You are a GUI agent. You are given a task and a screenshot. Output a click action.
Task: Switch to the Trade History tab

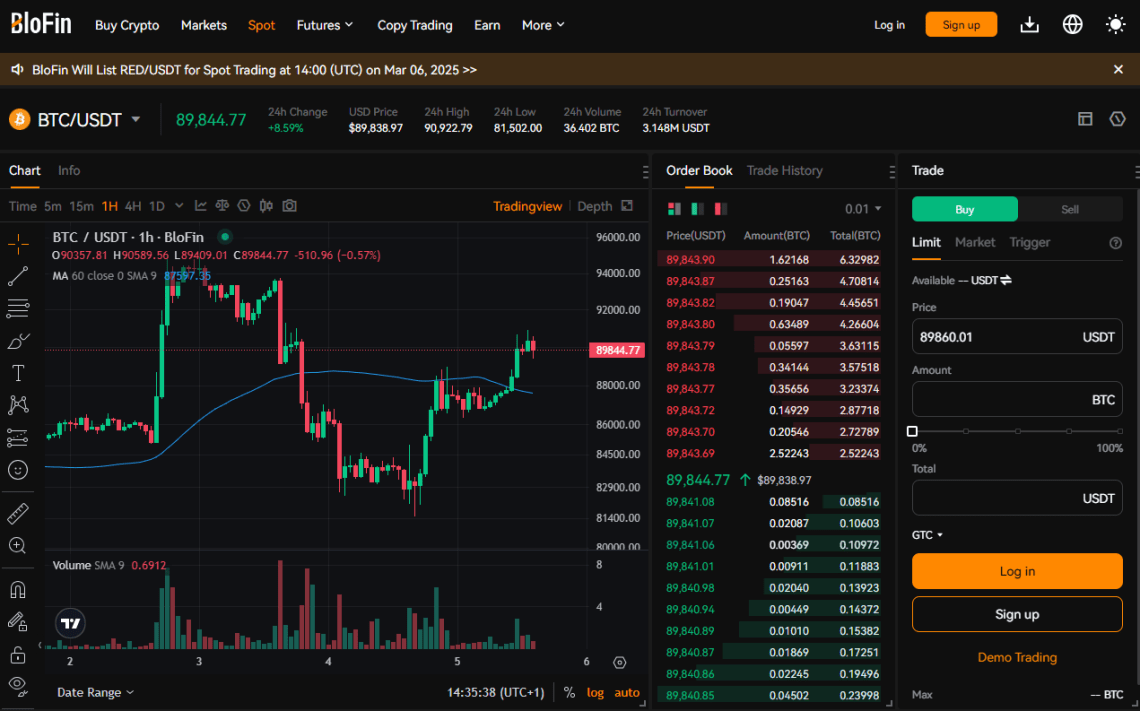[784, 171]
